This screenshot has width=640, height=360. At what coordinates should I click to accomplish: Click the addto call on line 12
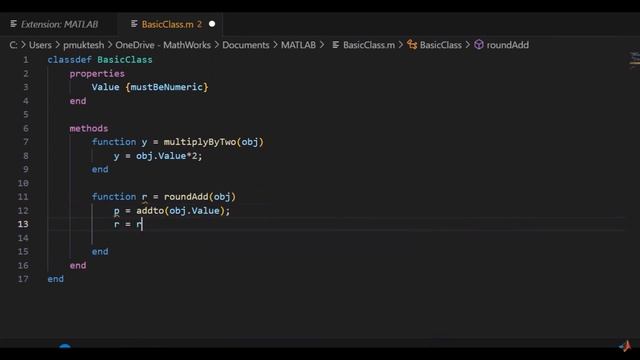click(x=150, y=211)
